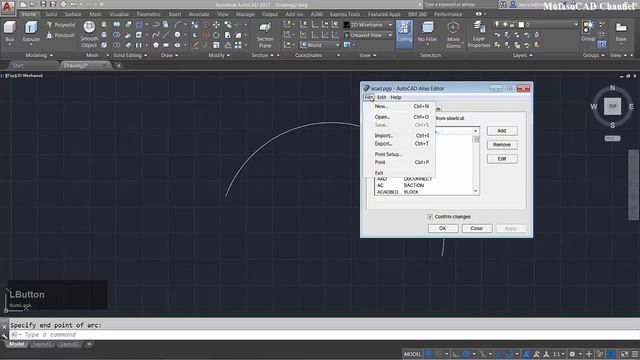Click the Edit button in Alias Editor
Screen dimensions: 640x360
coord(502,159)
